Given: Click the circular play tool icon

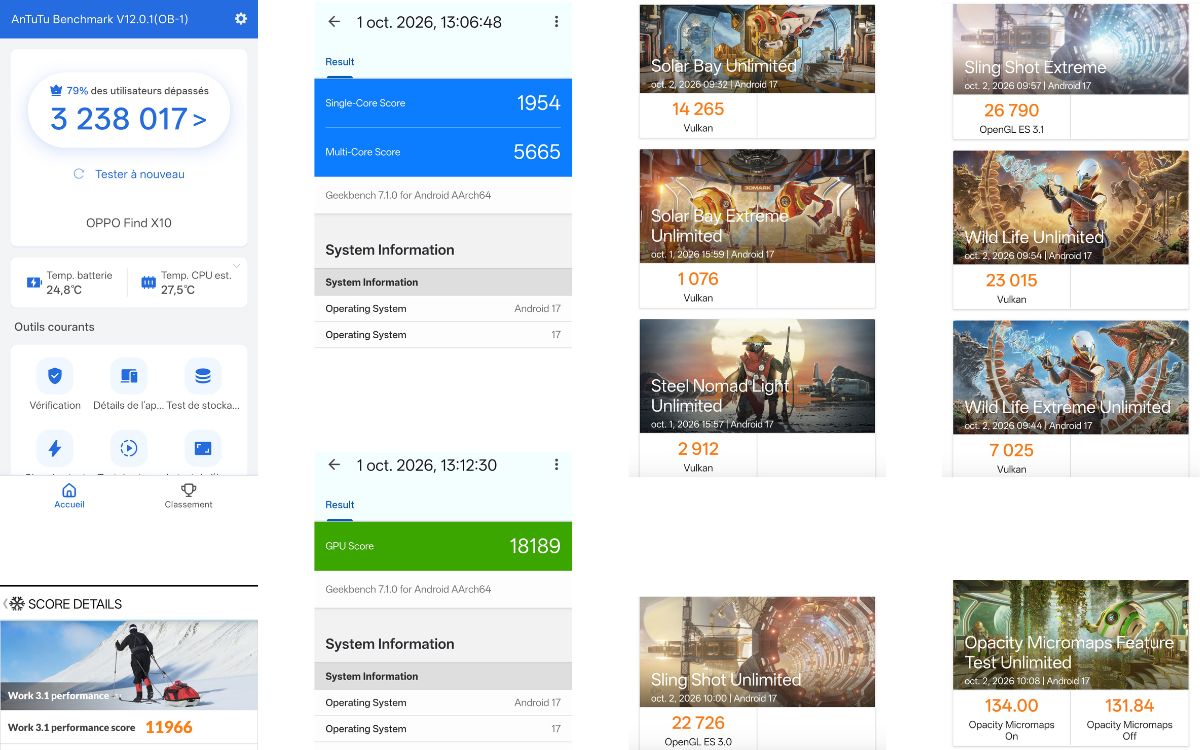Looking at the screenshot, I should tap(129, 448).
